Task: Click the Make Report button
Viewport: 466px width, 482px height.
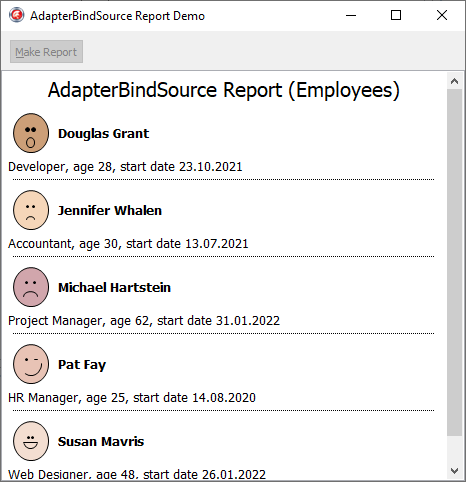Action: coord(46,52)
